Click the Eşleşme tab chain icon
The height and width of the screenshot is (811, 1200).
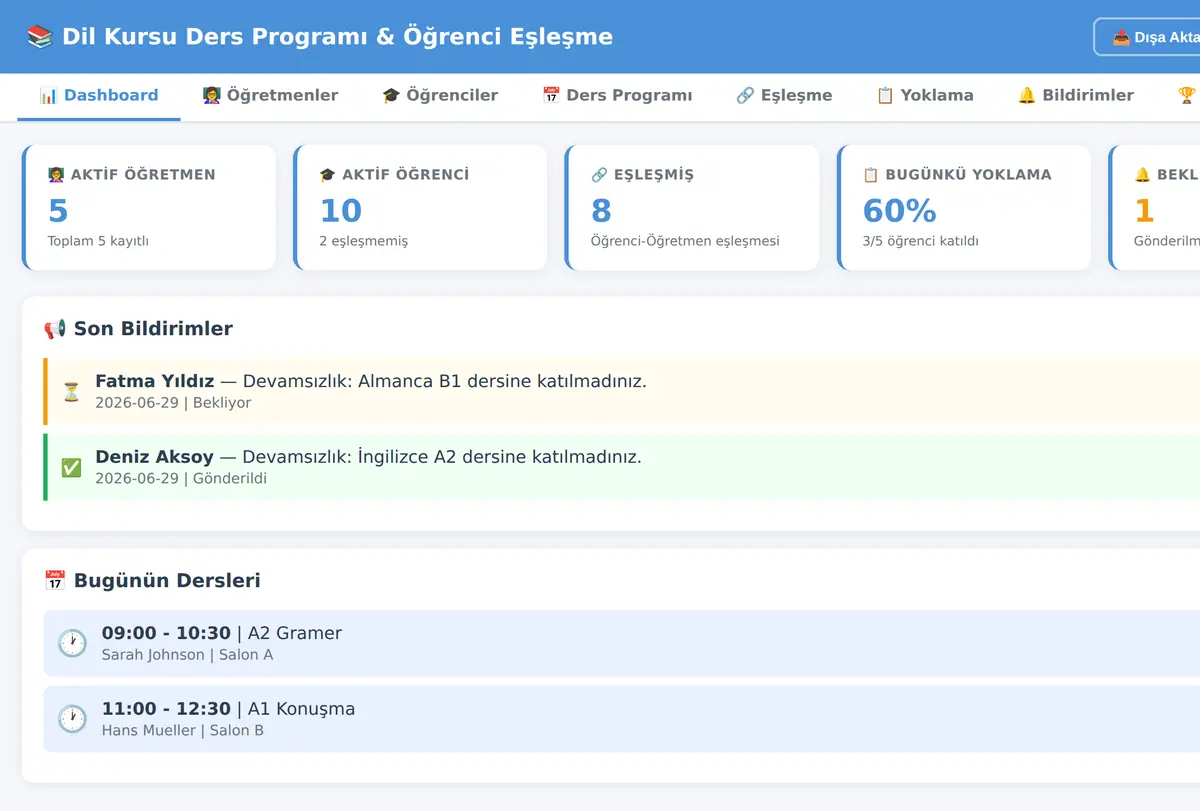[x=745, y=96]
